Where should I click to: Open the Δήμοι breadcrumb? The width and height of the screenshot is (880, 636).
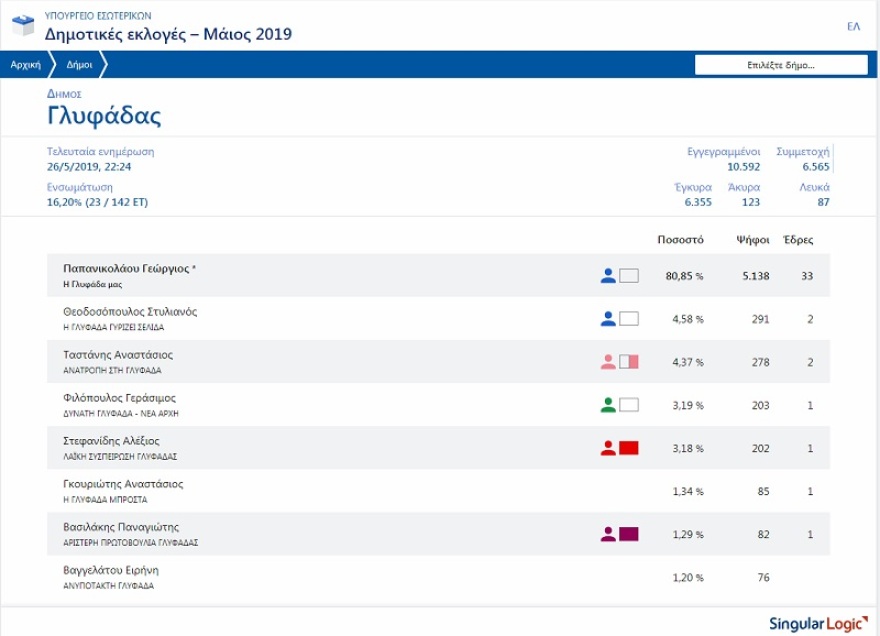79,64
